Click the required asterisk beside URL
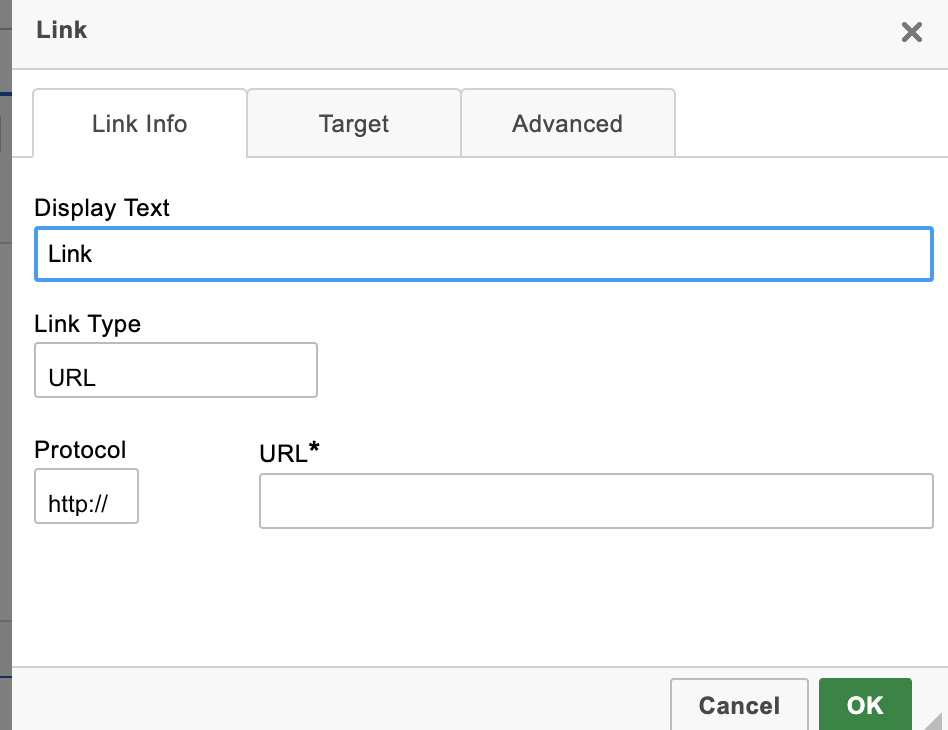The height and width of the screenshot is (730, 948). point(314,449)
